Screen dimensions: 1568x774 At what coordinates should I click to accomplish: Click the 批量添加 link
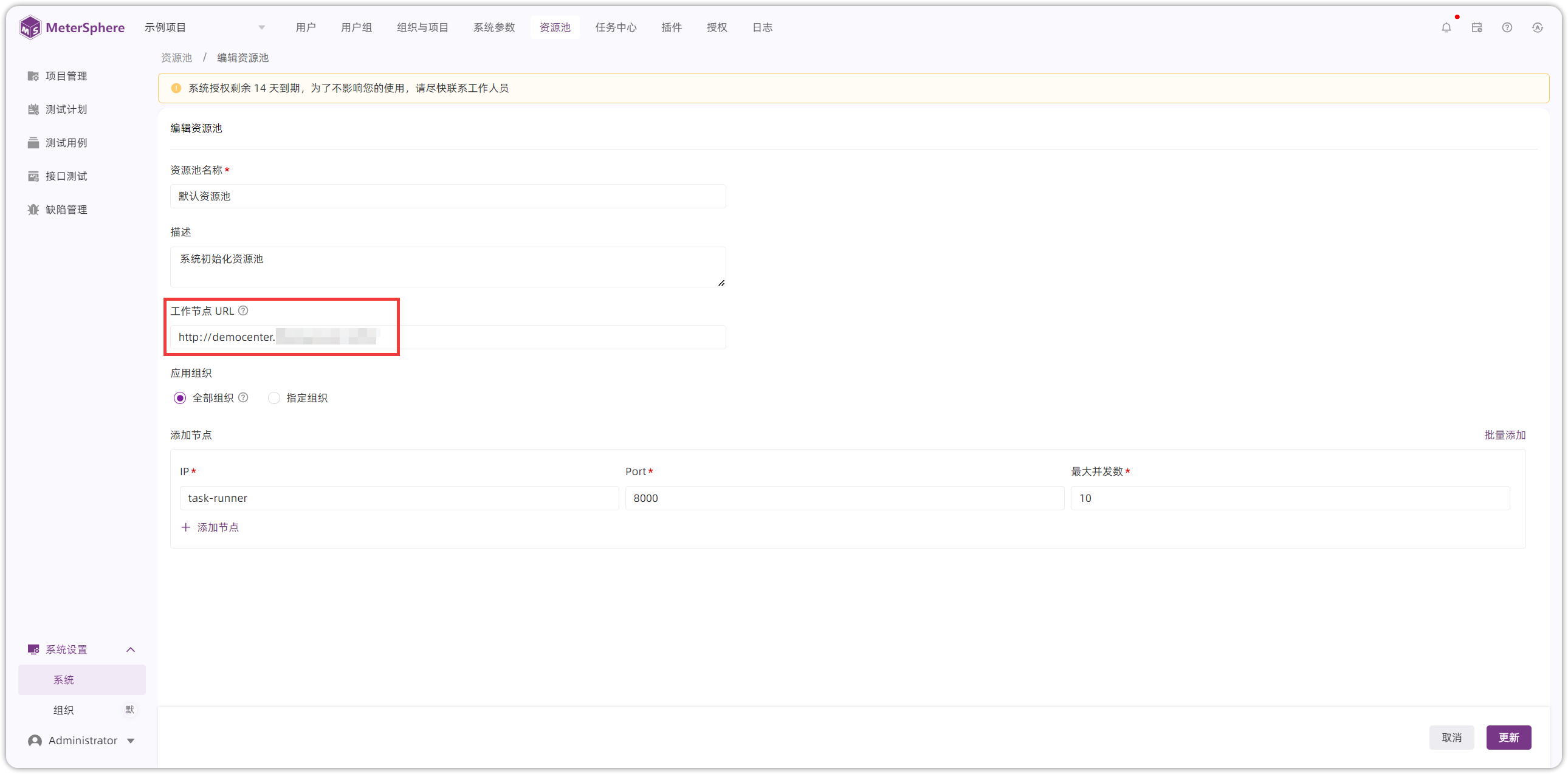[1505, 435]
